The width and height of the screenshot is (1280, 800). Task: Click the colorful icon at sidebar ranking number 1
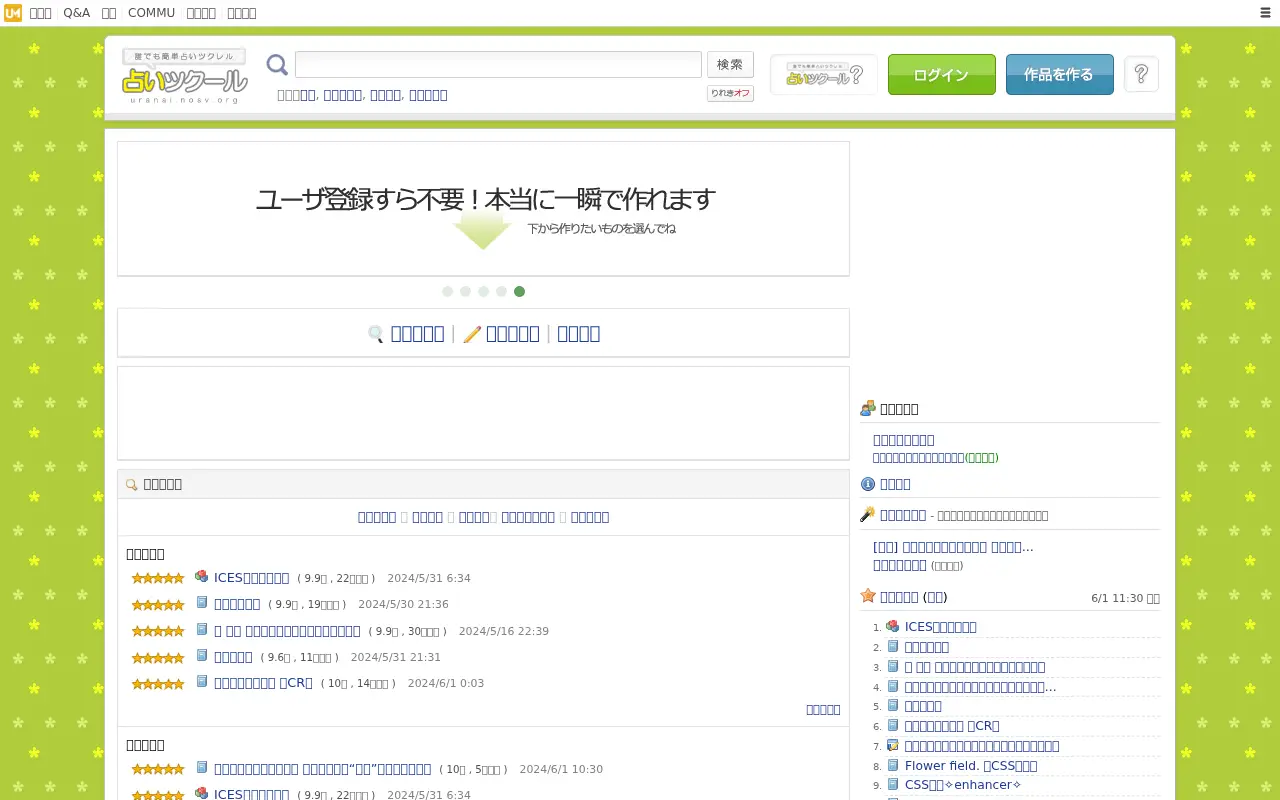[x=893, y=626]
